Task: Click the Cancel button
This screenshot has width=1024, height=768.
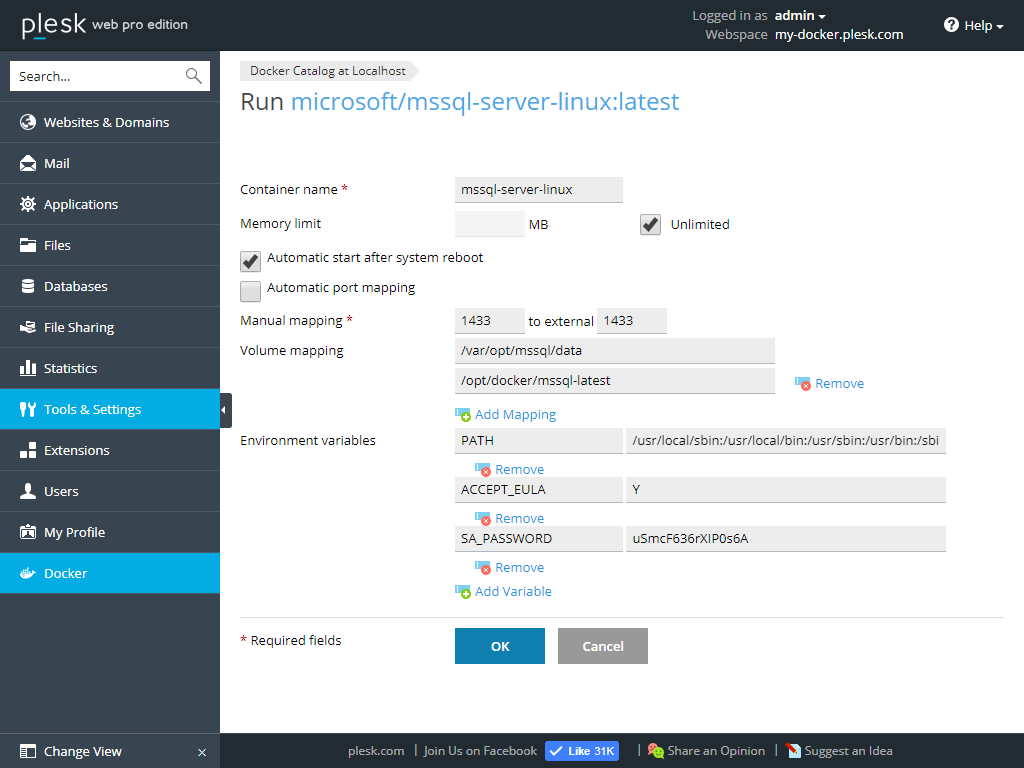Action: pos(603,646)
